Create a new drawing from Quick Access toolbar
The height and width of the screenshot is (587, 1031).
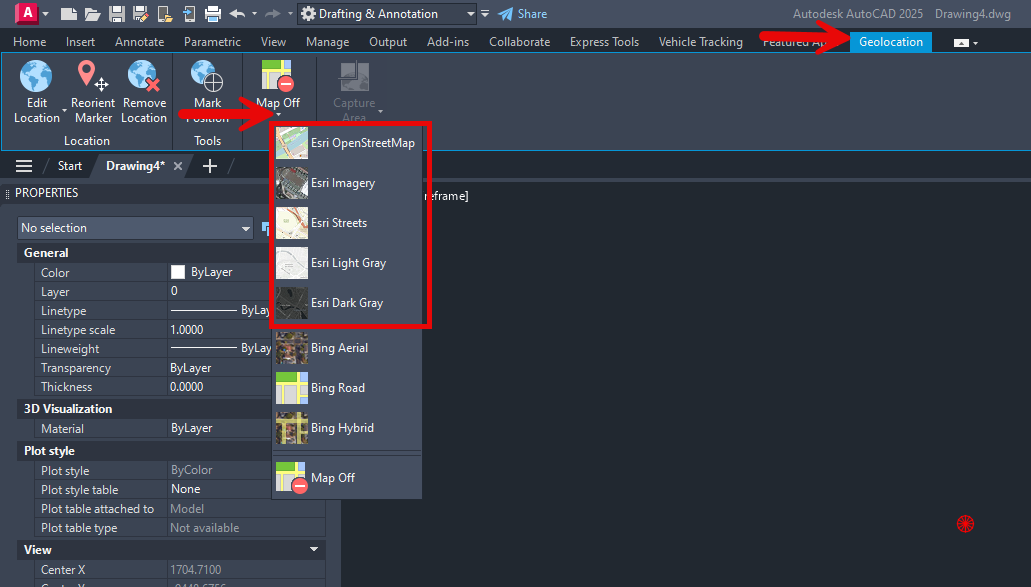click(68, 14)
